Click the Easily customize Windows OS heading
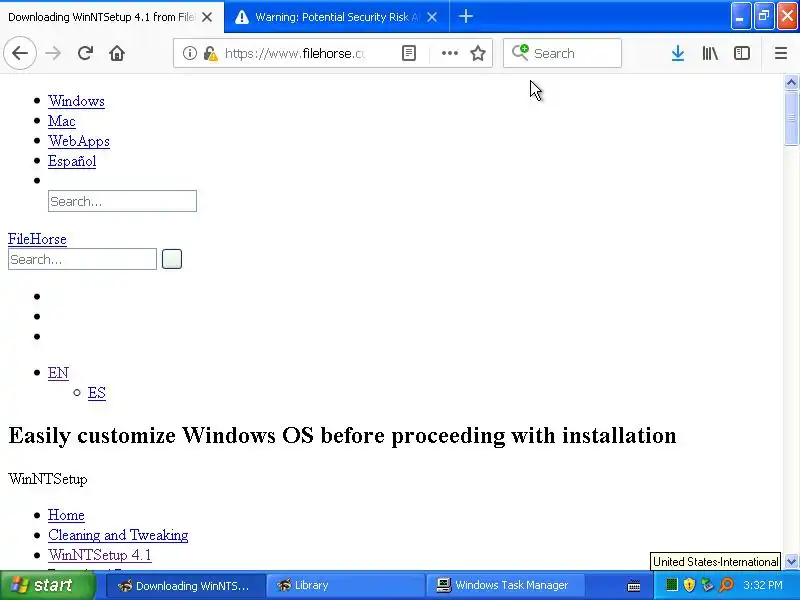Screen dimensions: 800x600 pos(342,436)
